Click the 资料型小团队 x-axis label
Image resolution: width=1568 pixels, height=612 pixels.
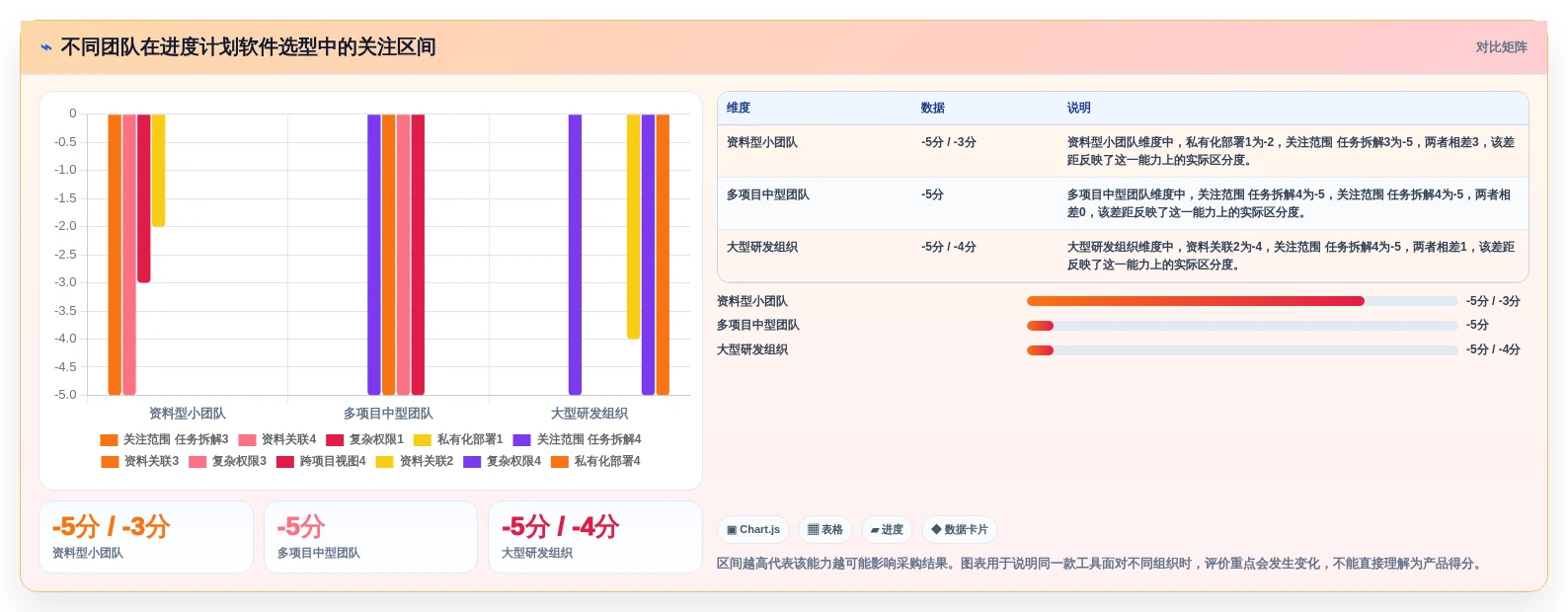coord(188,414)
